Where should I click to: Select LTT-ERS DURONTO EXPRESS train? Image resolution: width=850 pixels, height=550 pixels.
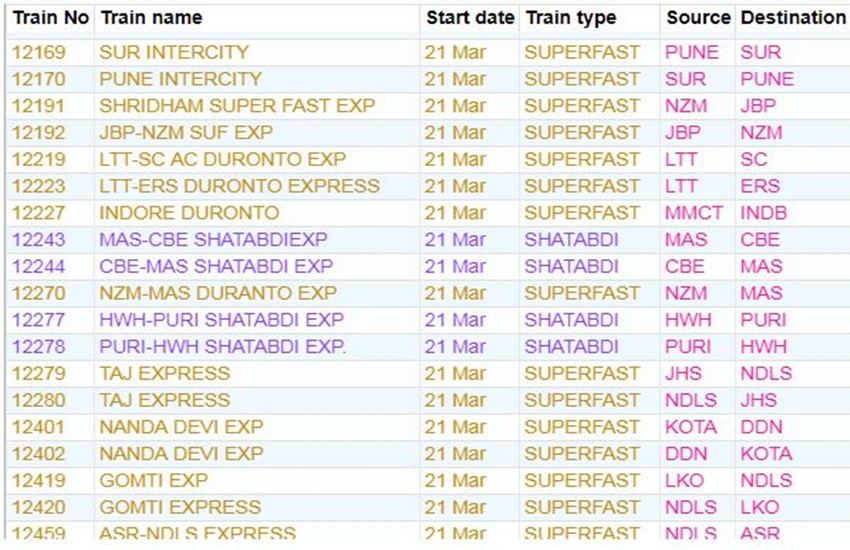[239, 186]
